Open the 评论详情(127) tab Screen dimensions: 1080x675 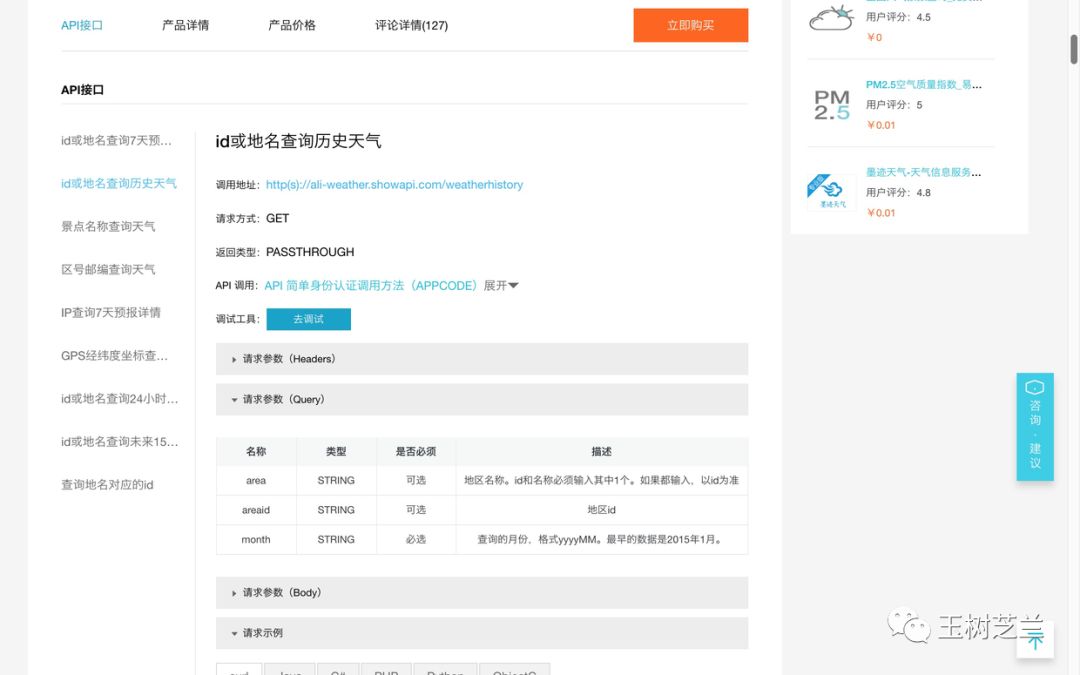pyautogui.click(x=411, y=25)
